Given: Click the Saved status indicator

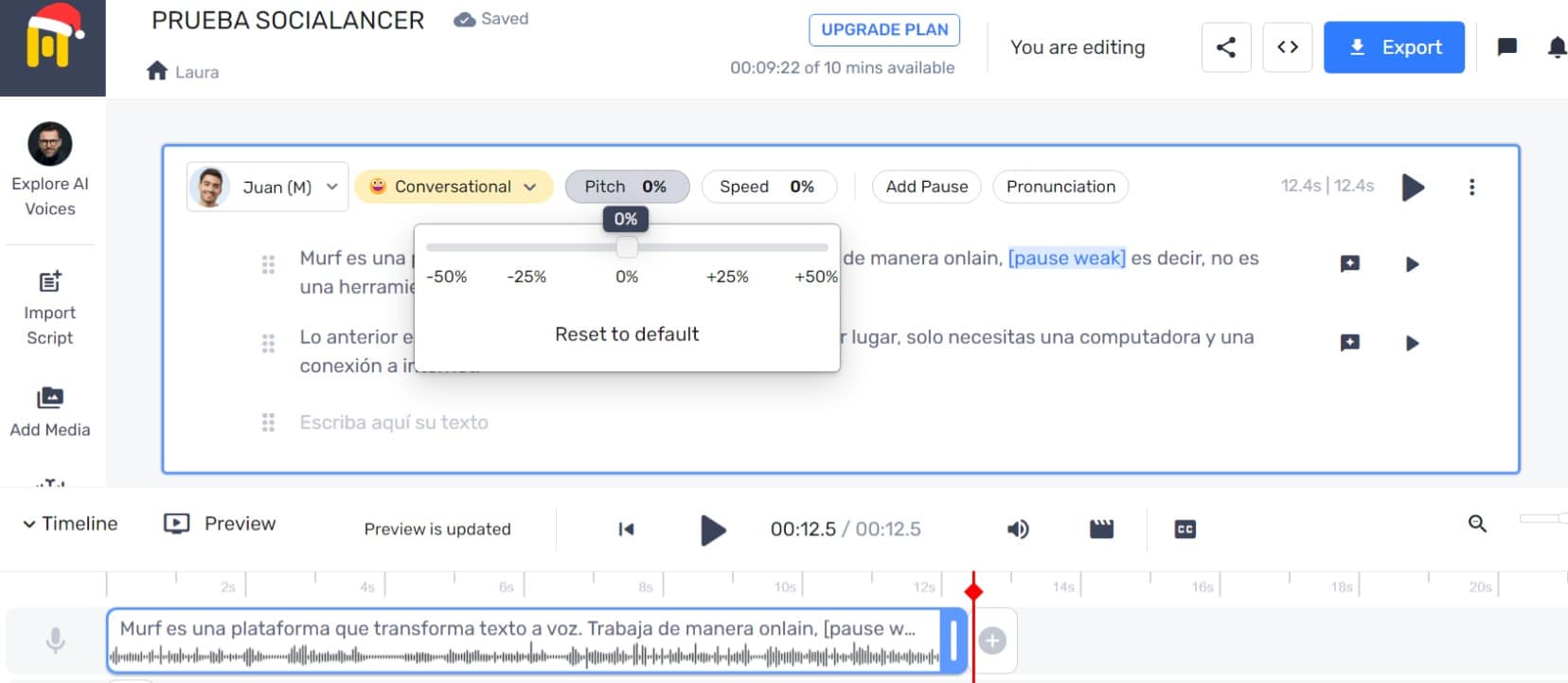Looking at the screenshot, I should pos(491,19).
